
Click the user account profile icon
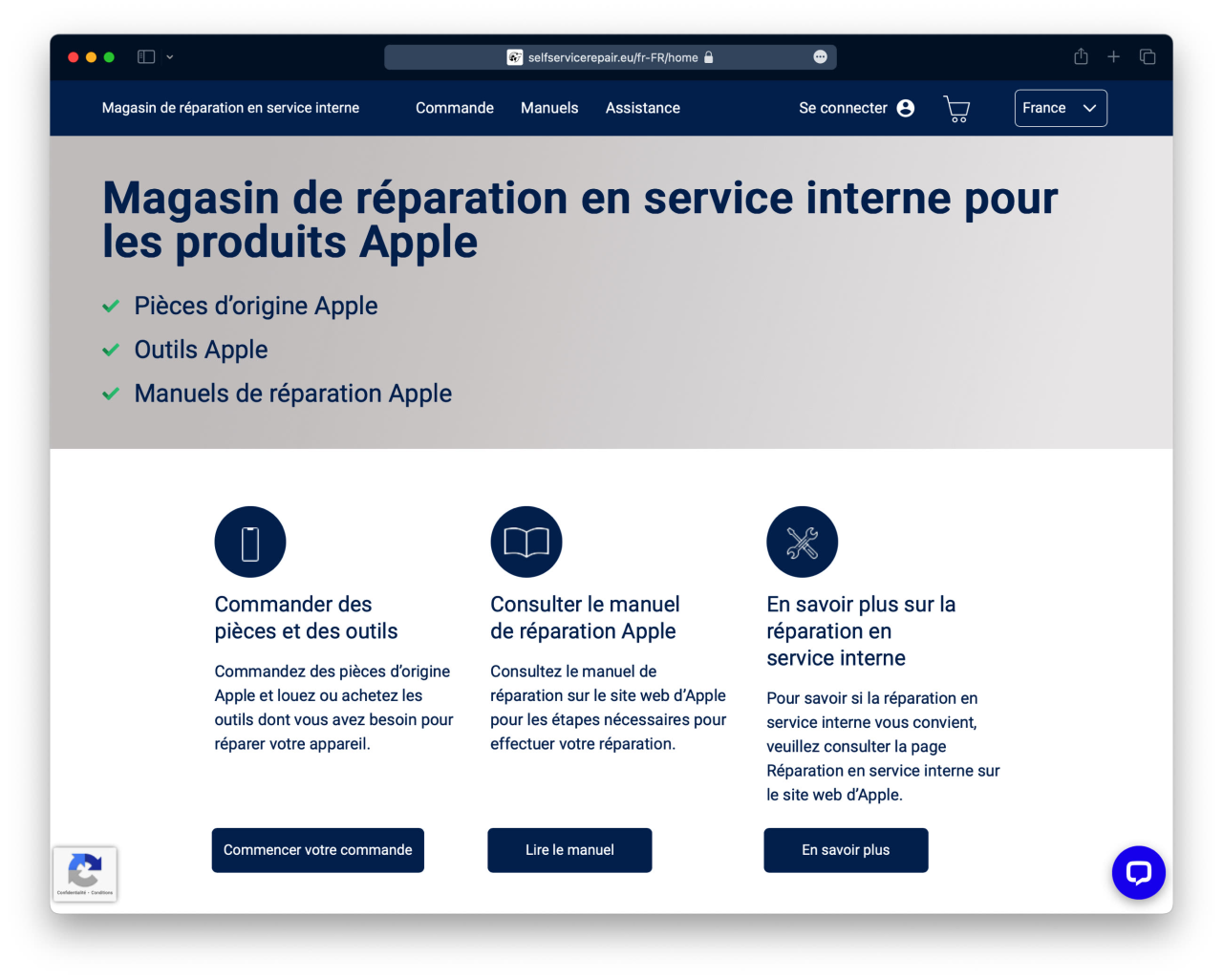coord(906,108)
